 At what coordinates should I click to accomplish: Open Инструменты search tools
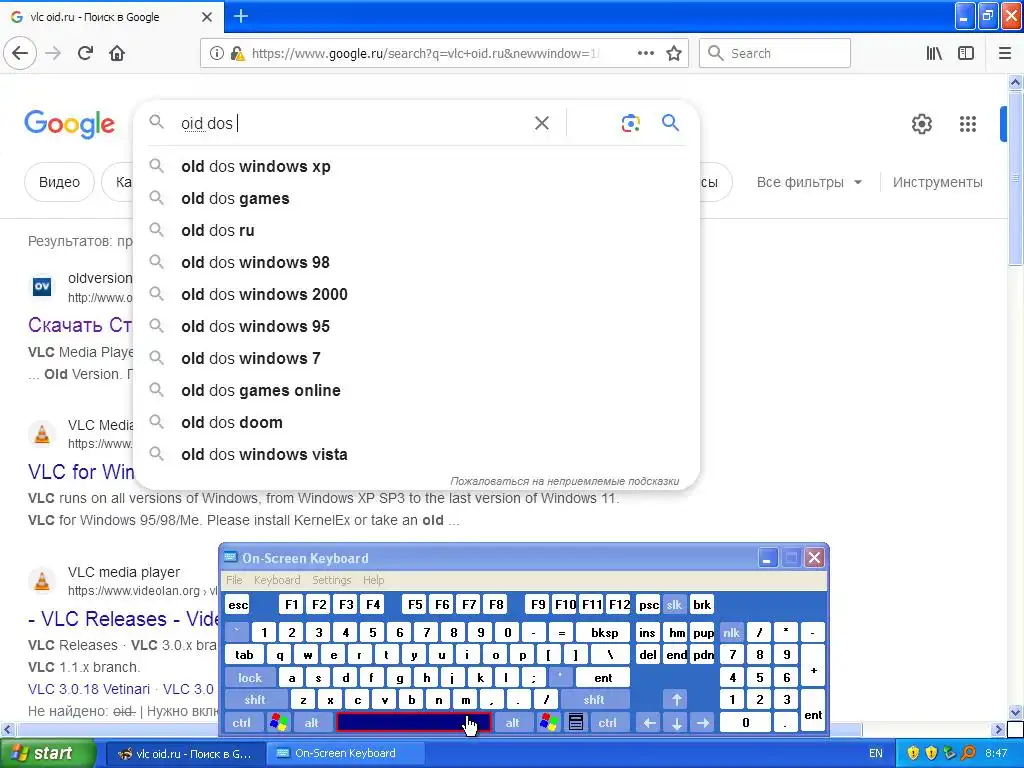point(937,182)
